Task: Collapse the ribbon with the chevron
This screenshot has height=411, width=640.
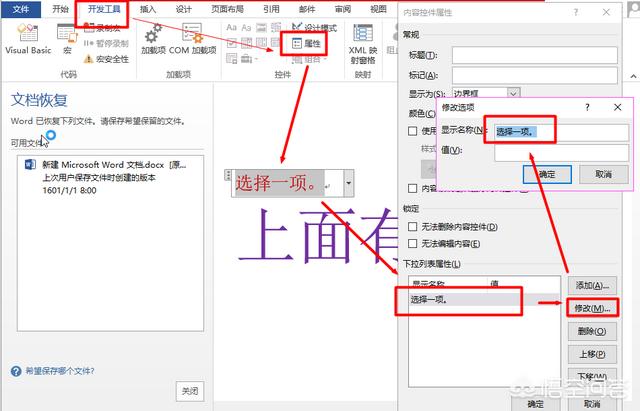Action: tap(633, 76)
